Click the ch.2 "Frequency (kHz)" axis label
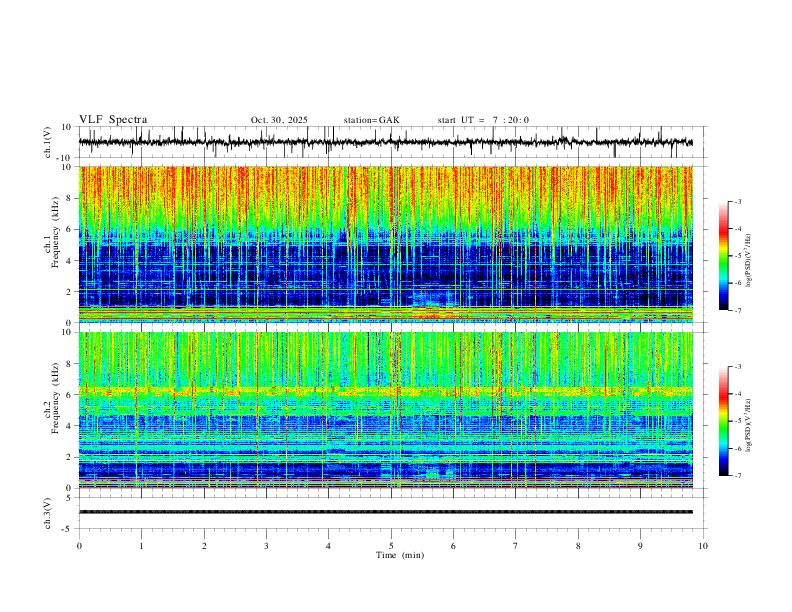 tap(55, 399)
